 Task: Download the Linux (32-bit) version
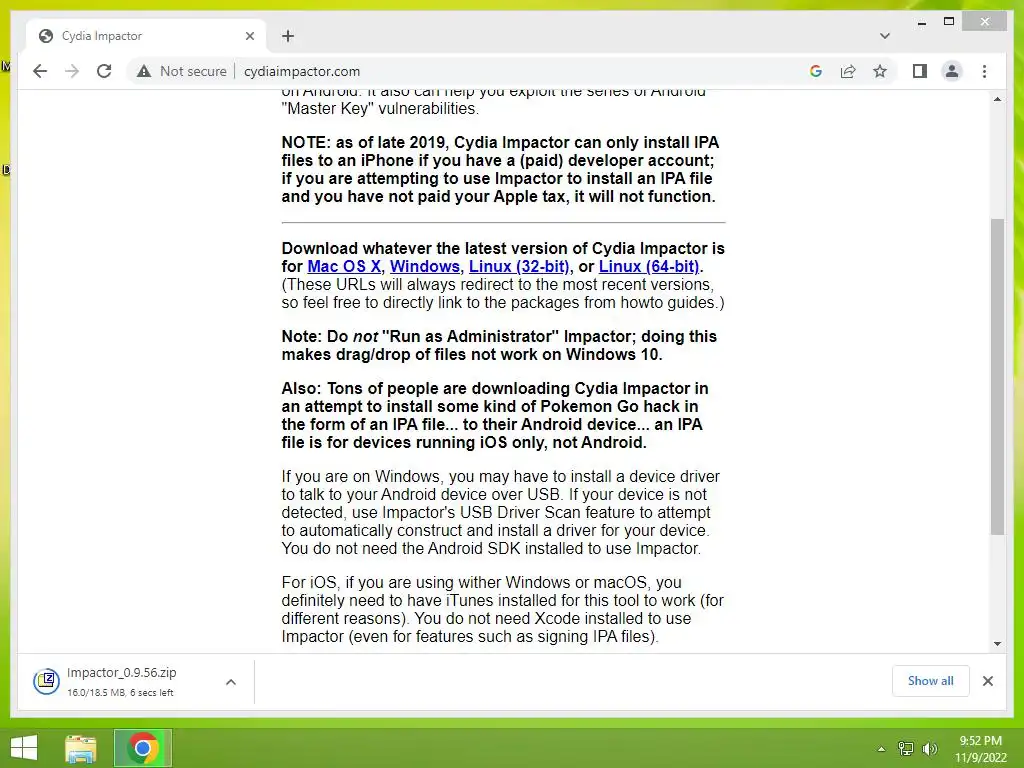tap(519, 266)
